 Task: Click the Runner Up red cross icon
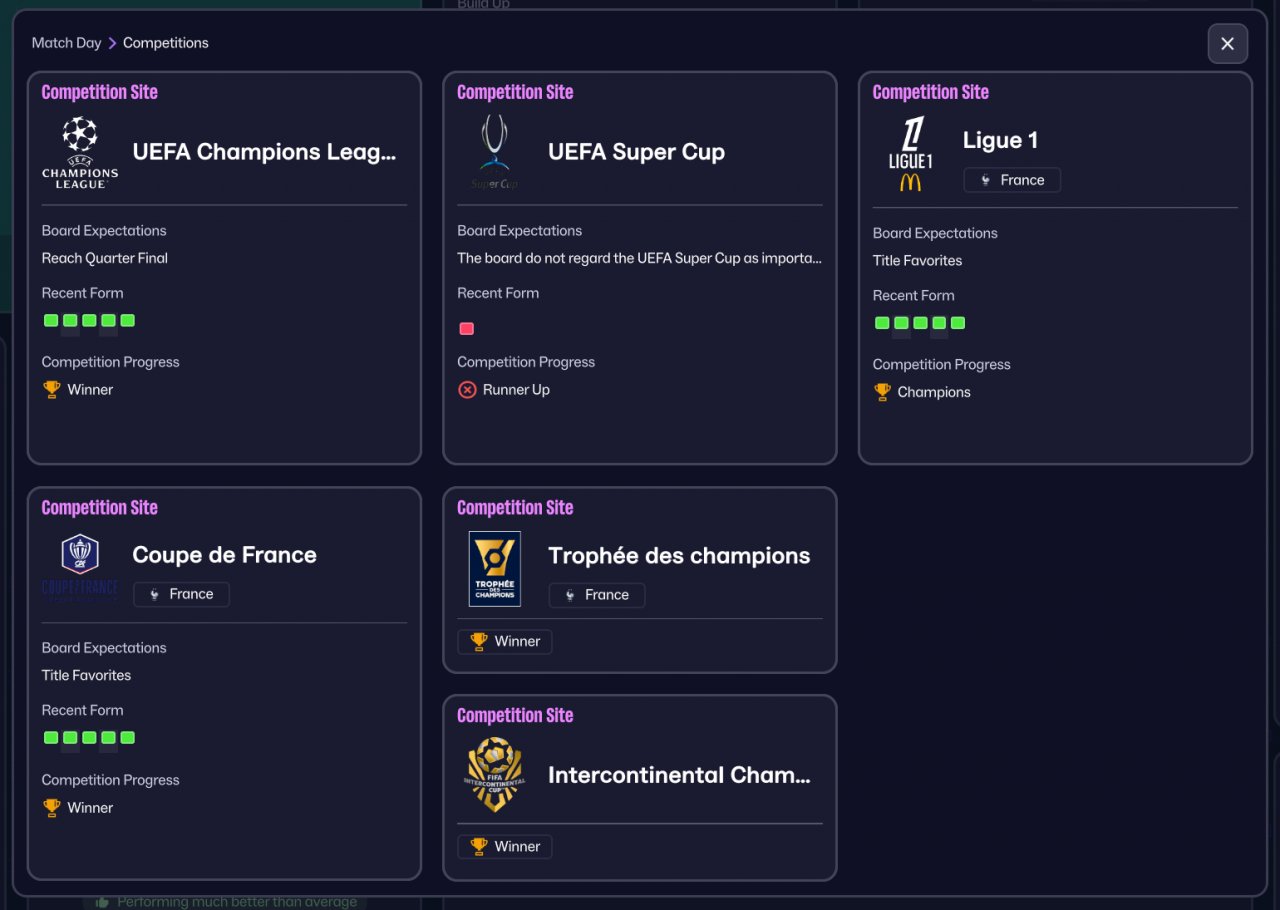(467, 390)
